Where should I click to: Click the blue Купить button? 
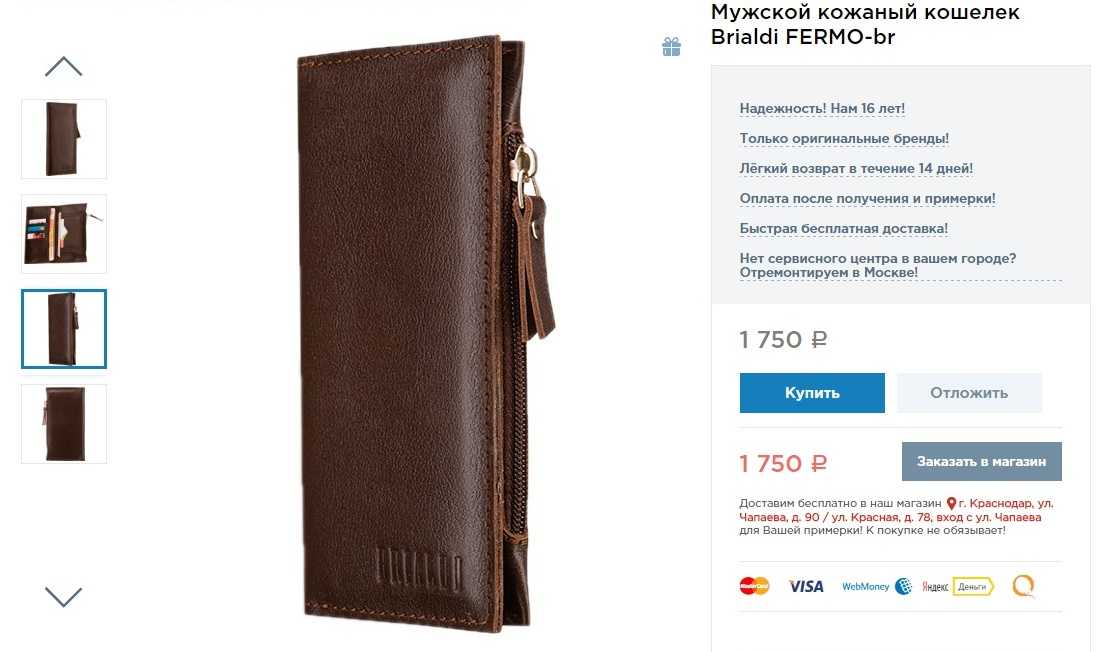tap(812, 393)
